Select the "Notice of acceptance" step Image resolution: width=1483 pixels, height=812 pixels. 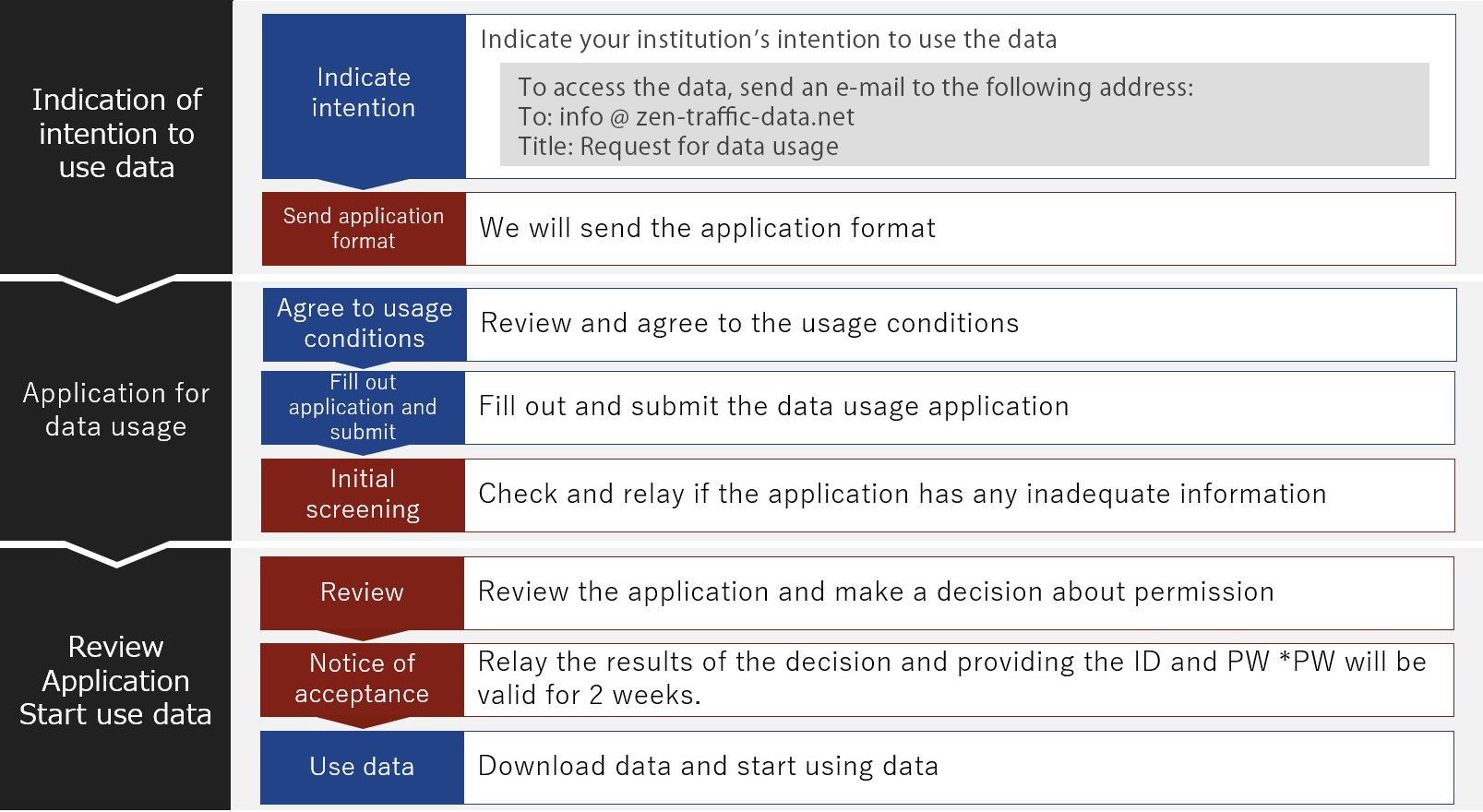(x=362, y=678)
